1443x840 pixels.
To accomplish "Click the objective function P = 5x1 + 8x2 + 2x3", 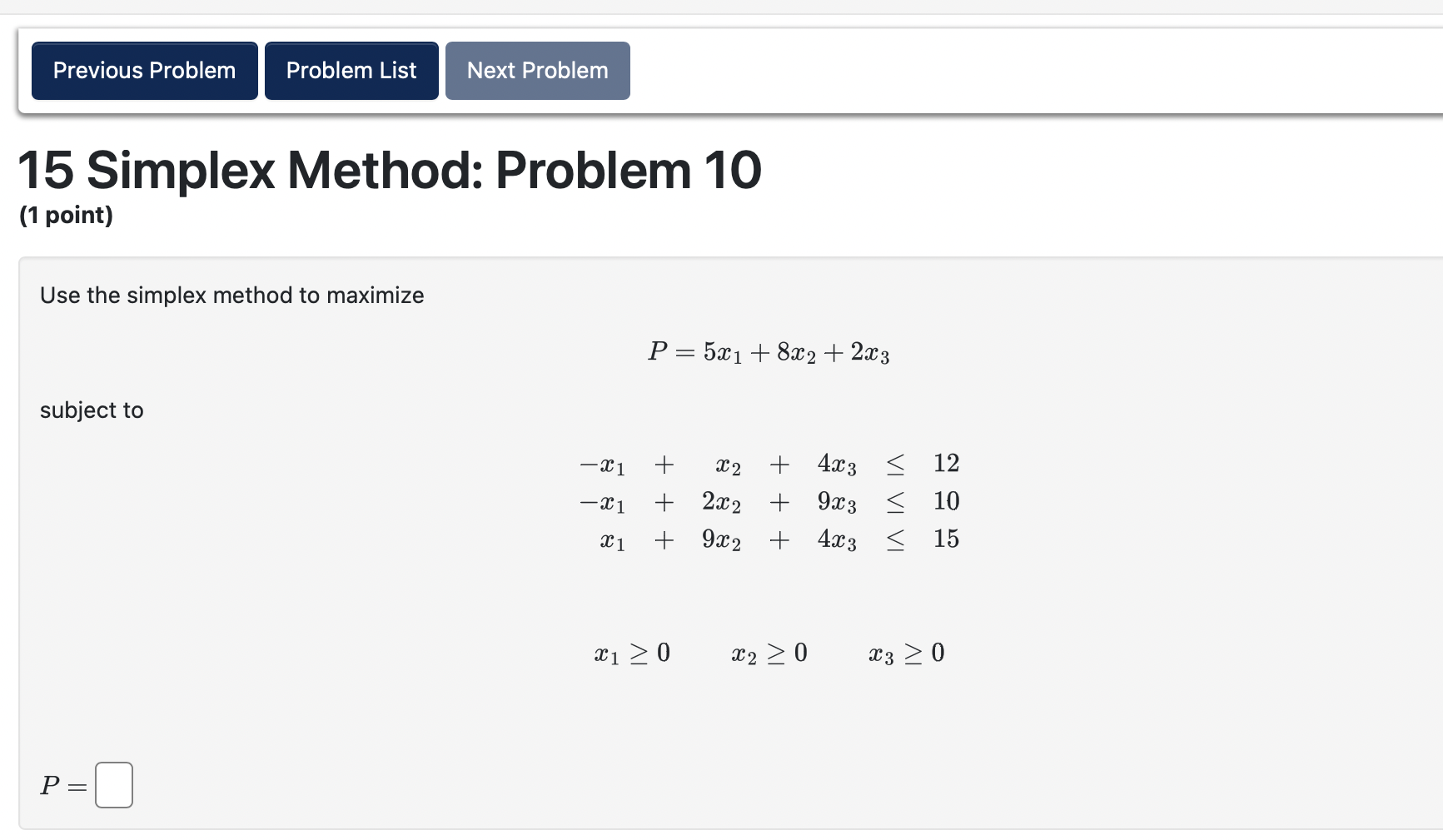I will click(x=769, y=352).
